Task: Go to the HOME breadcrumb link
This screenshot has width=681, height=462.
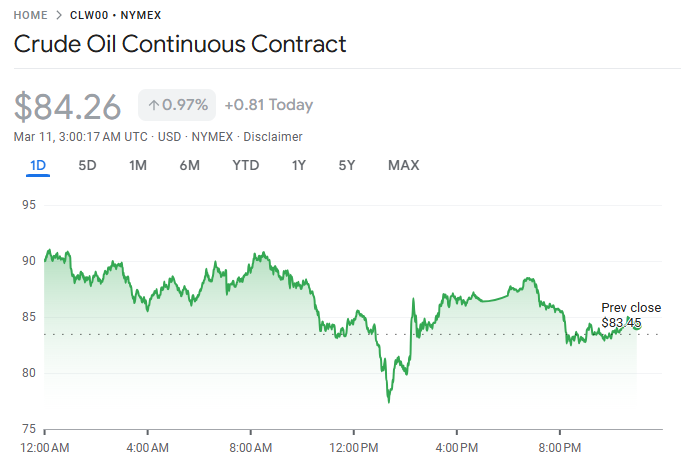Action: pos(30,16)
